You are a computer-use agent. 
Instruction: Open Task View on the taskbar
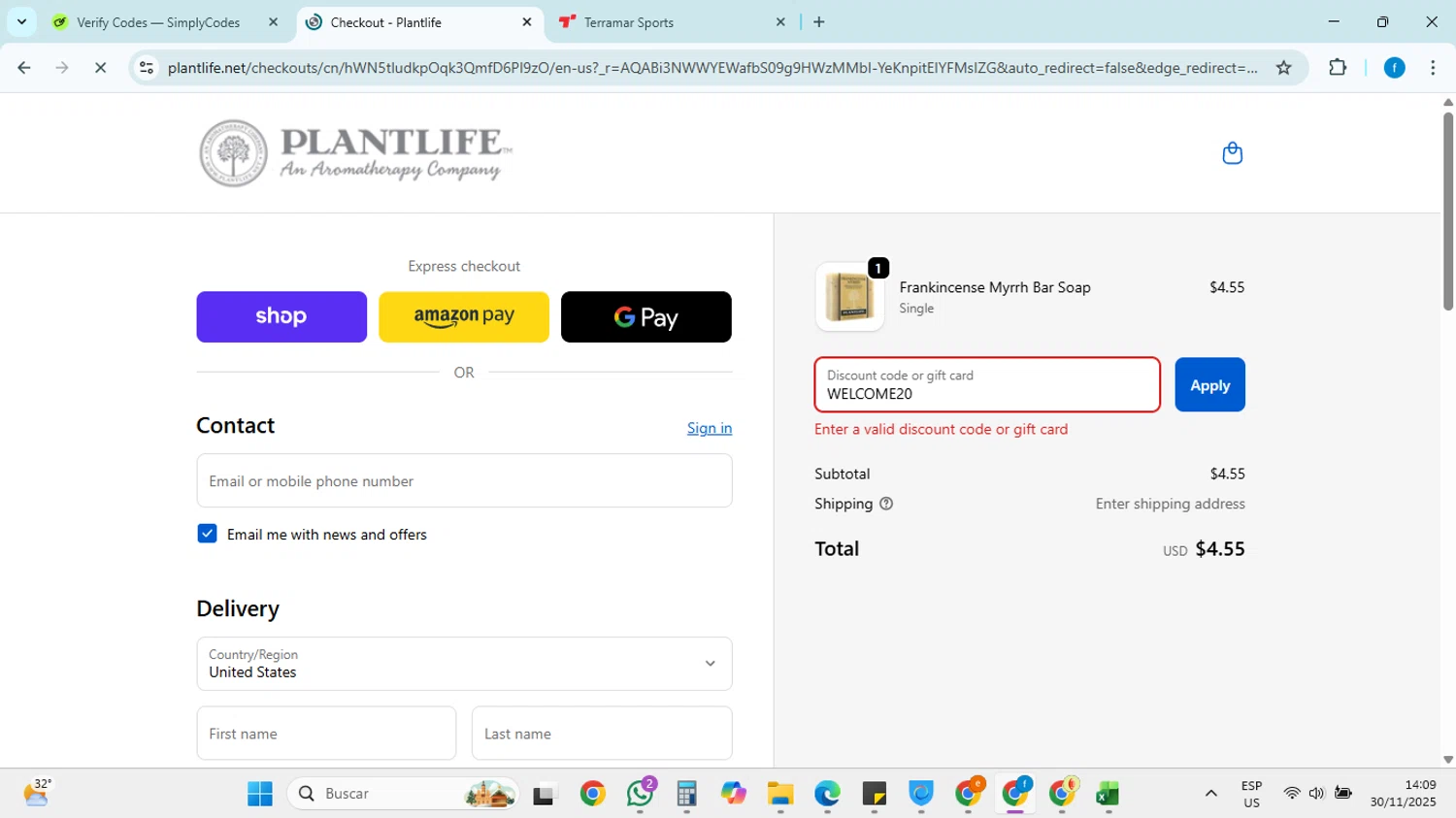(x=545, y=794)
